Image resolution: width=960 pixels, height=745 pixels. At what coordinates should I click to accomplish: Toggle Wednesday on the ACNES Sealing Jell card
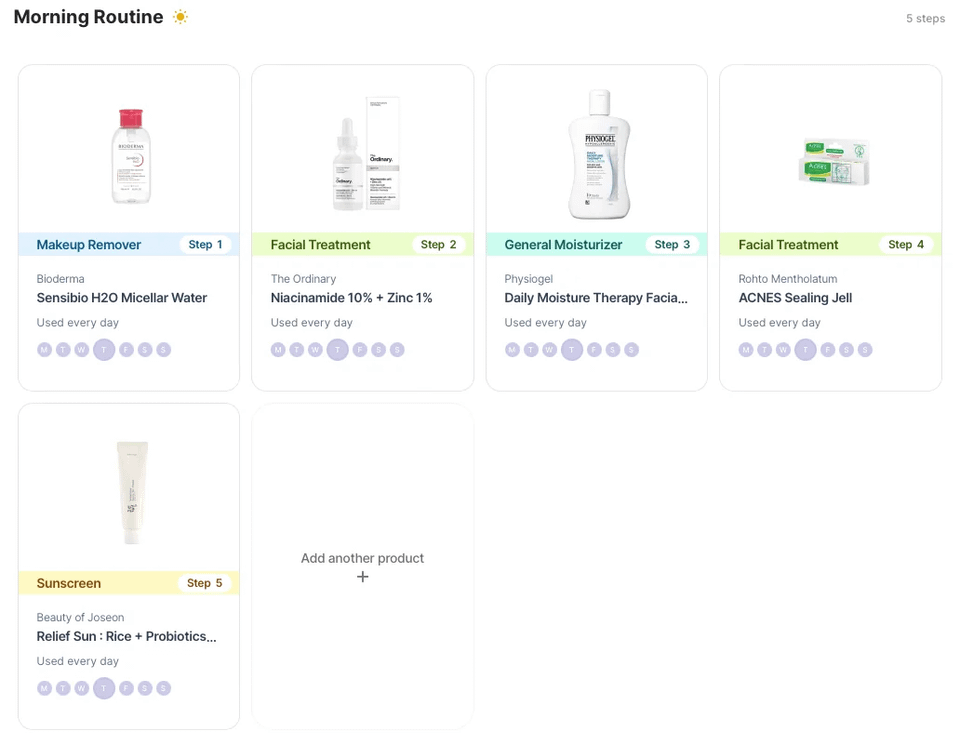[783, 350]
